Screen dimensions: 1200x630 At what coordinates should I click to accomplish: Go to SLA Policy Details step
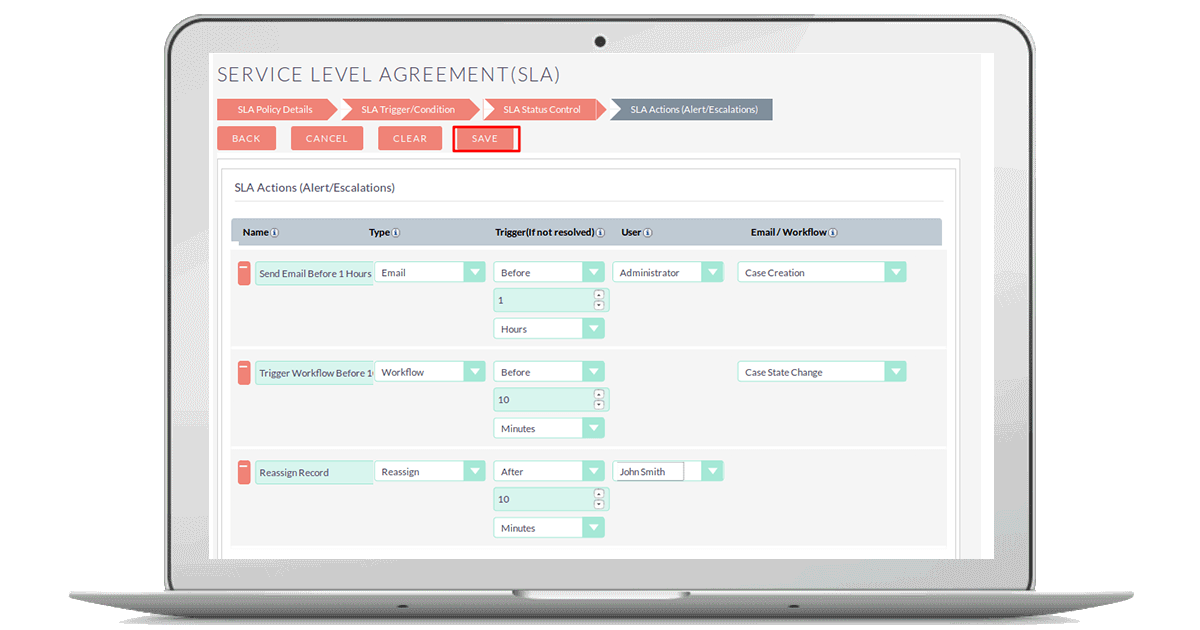(x=275, y=110)
